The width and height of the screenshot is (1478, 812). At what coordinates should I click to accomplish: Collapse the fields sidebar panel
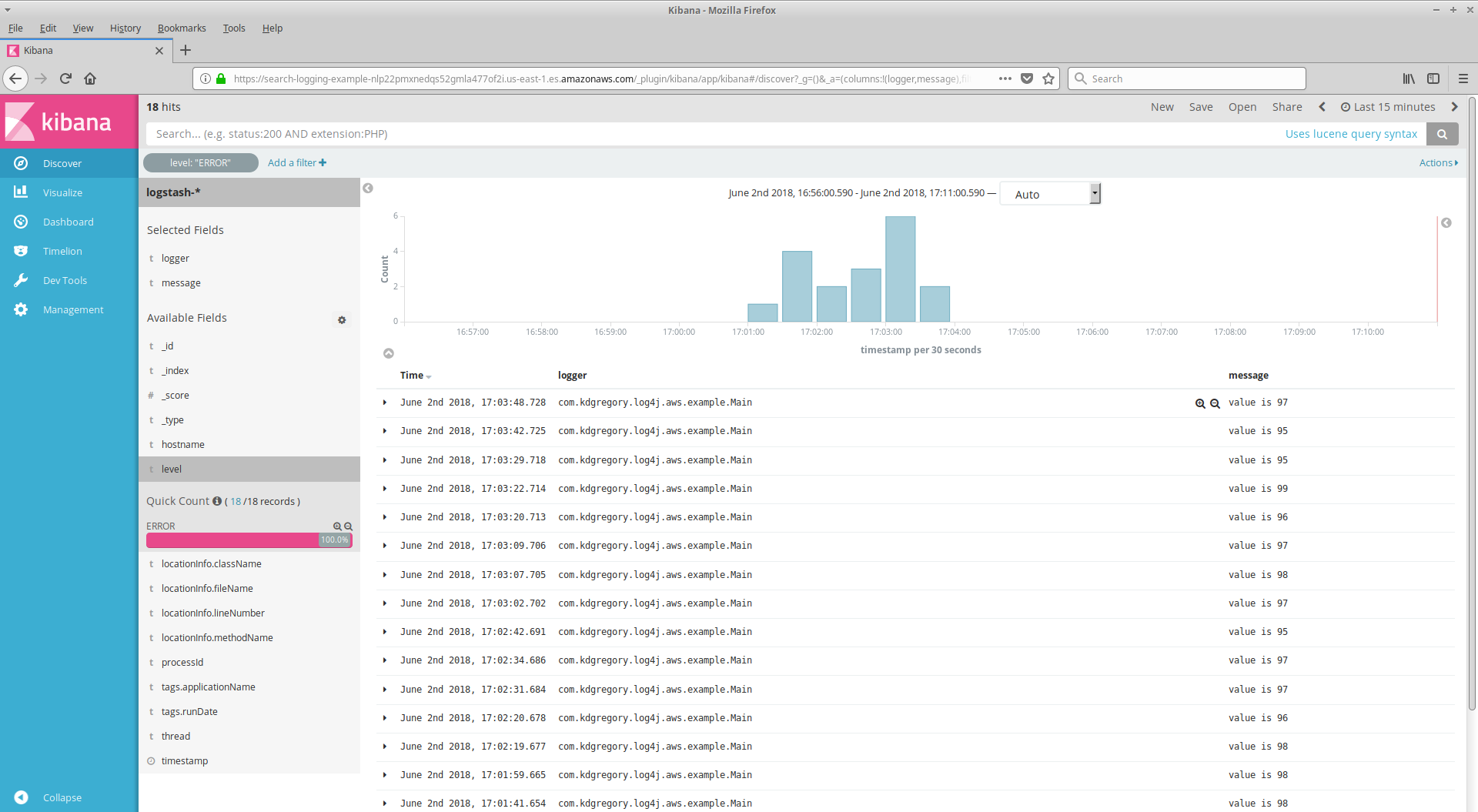point(368,189)
